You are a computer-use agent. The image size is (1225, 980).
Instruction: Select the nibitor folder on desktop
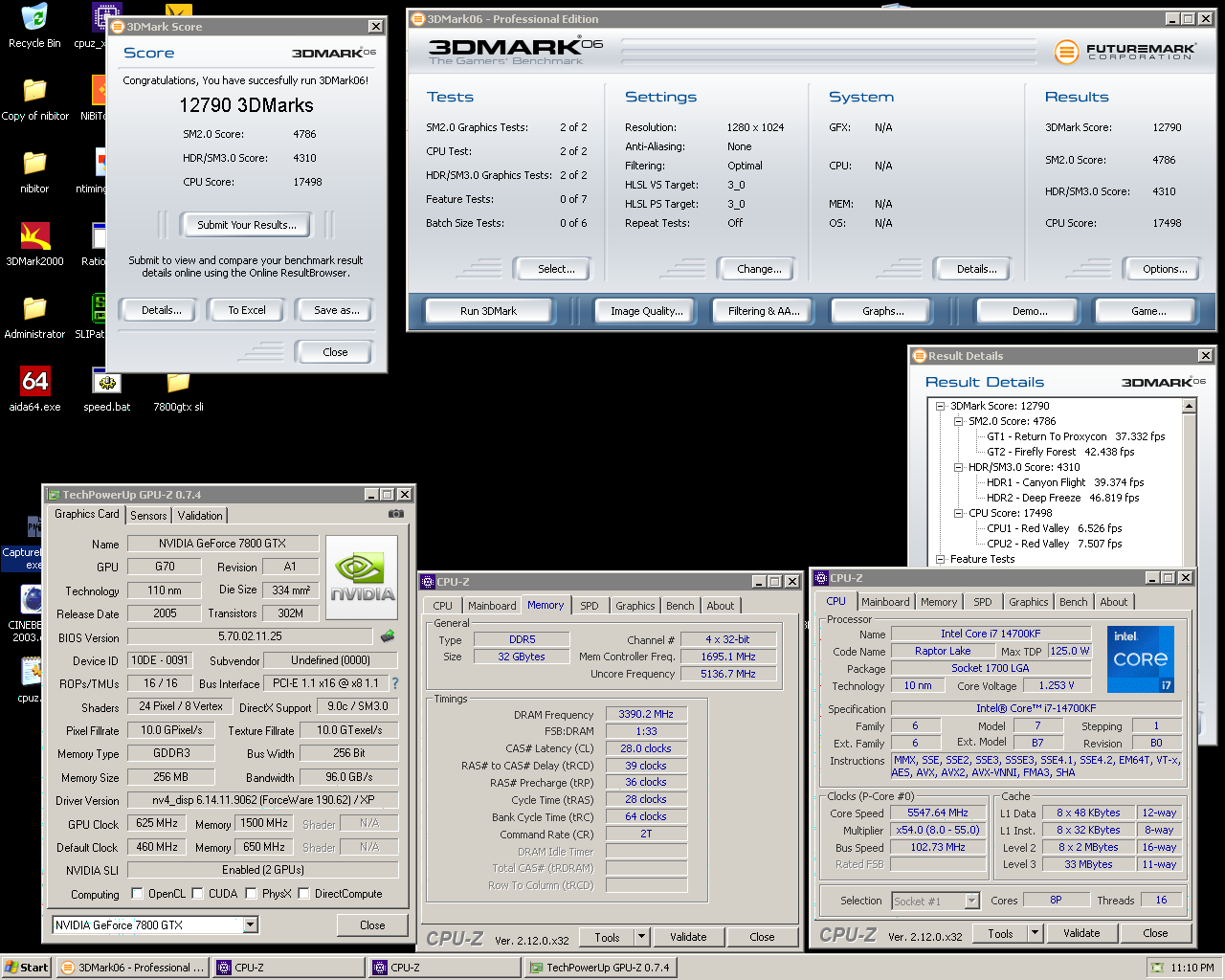point(34,171)
